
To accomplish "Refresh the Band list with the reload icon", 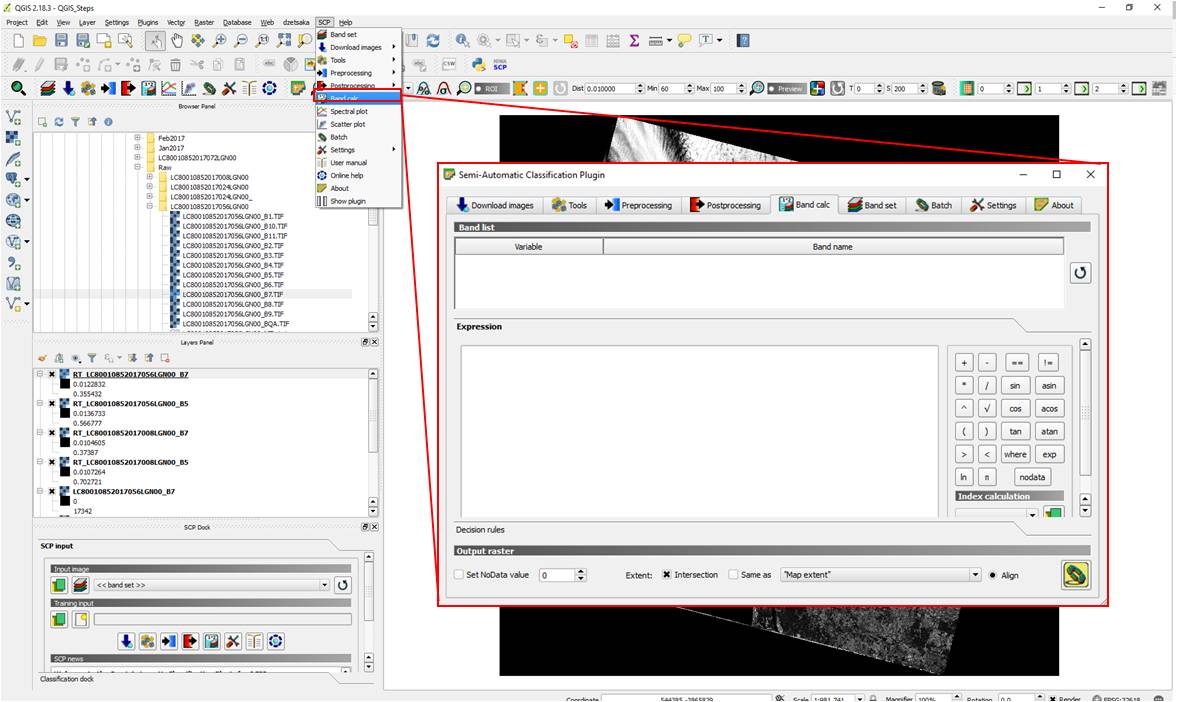I will tap(1080, 273).
